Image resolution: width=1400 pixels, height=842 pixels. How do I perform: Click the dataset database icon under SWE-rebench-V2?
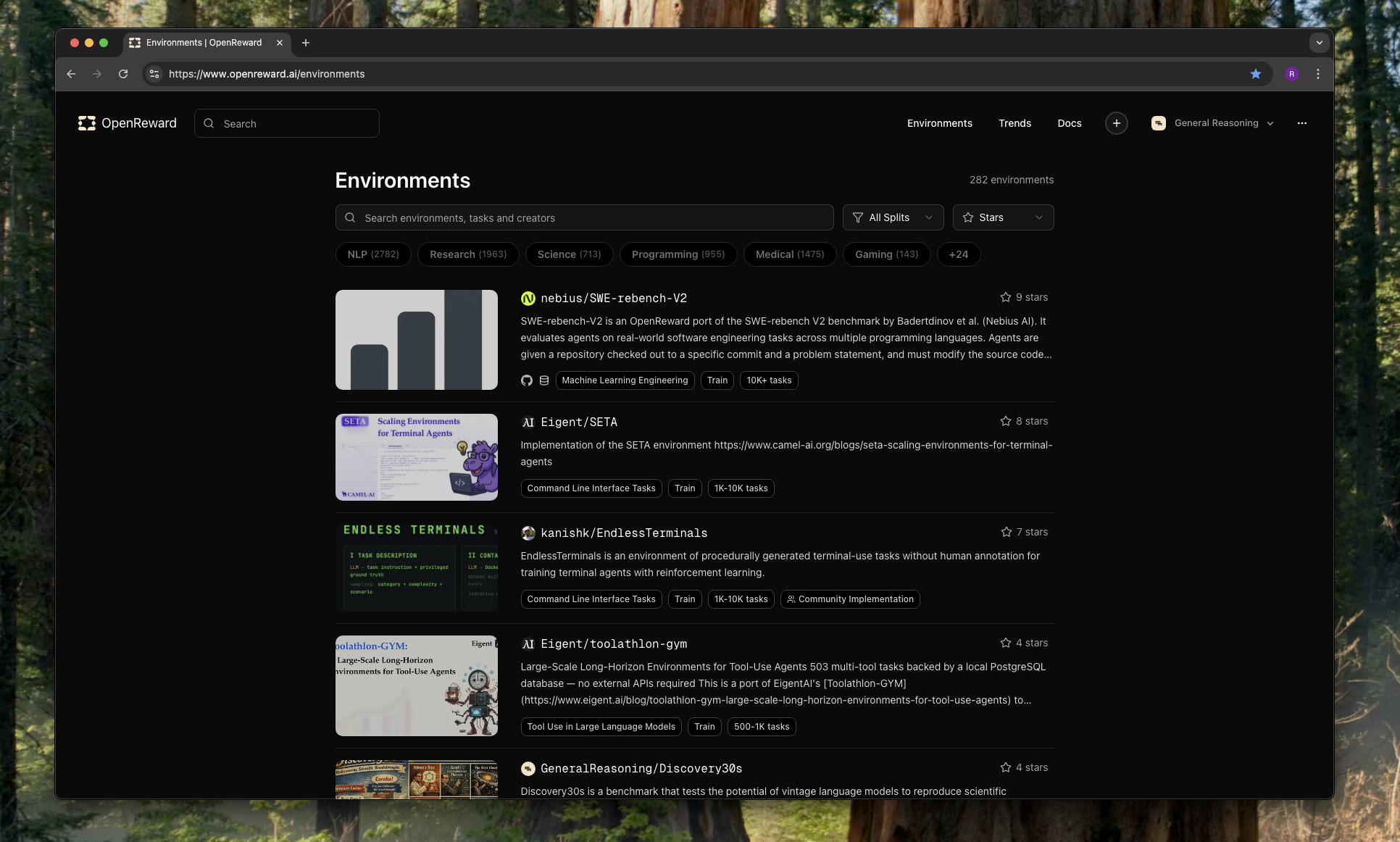pos(543,380)
